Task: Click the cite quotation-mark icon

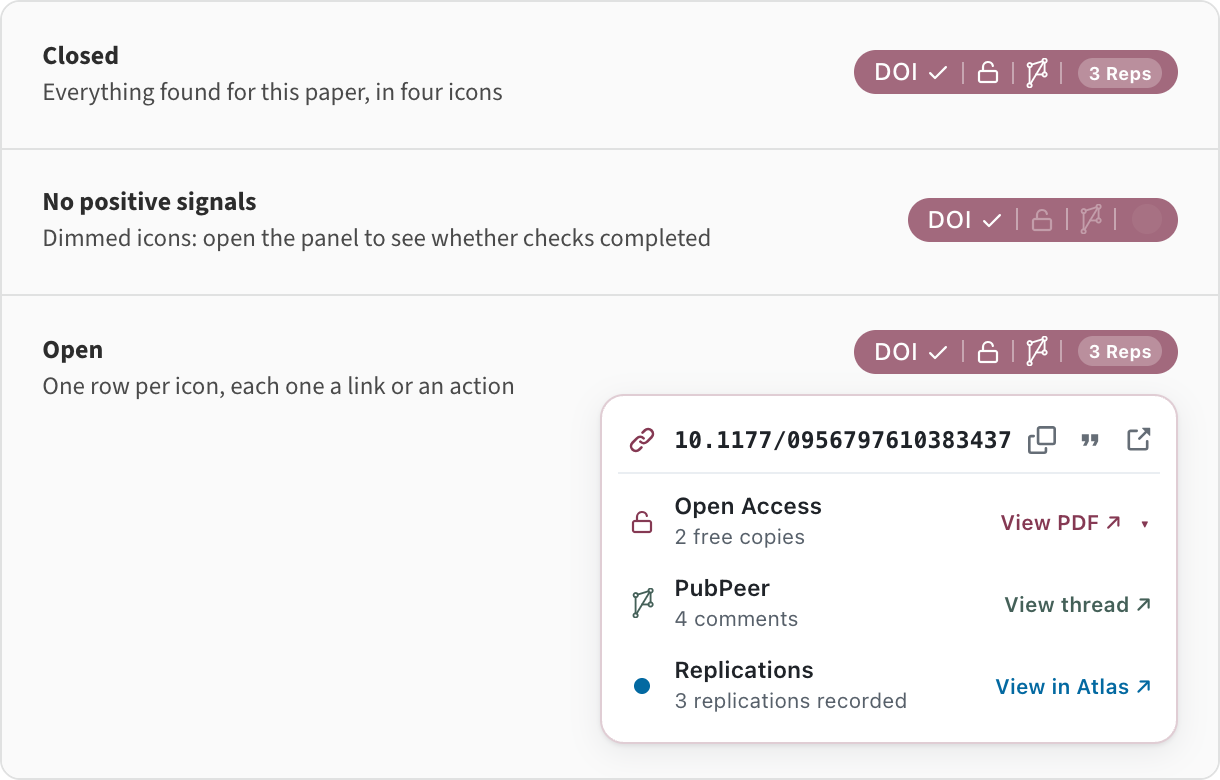Action: click(x=1090, y=440)
